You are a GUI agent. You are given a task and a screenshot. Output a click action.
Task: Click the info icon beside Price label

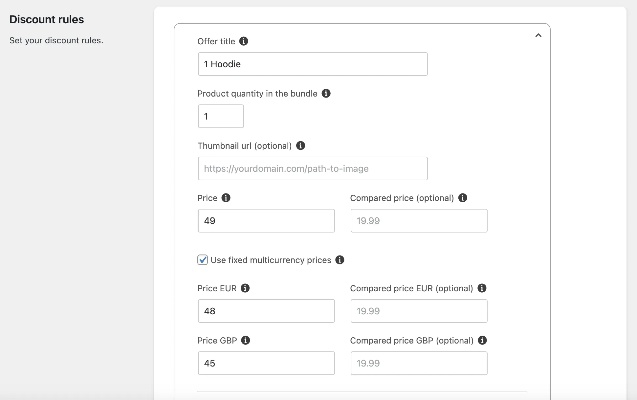click(226, 198)
